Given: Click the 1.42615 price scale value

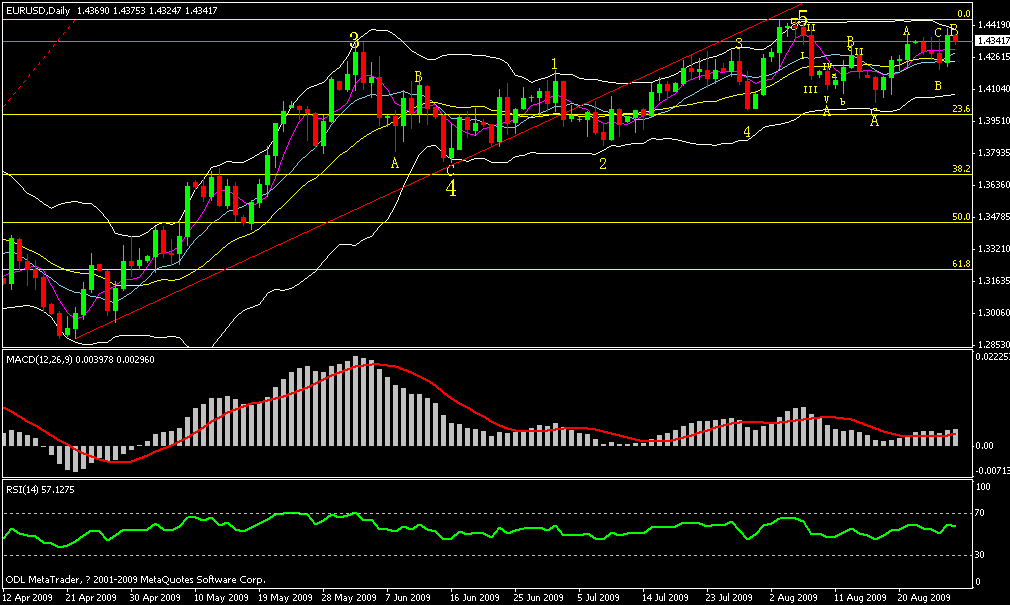Looking at the screenshot, I should point(993,57).
